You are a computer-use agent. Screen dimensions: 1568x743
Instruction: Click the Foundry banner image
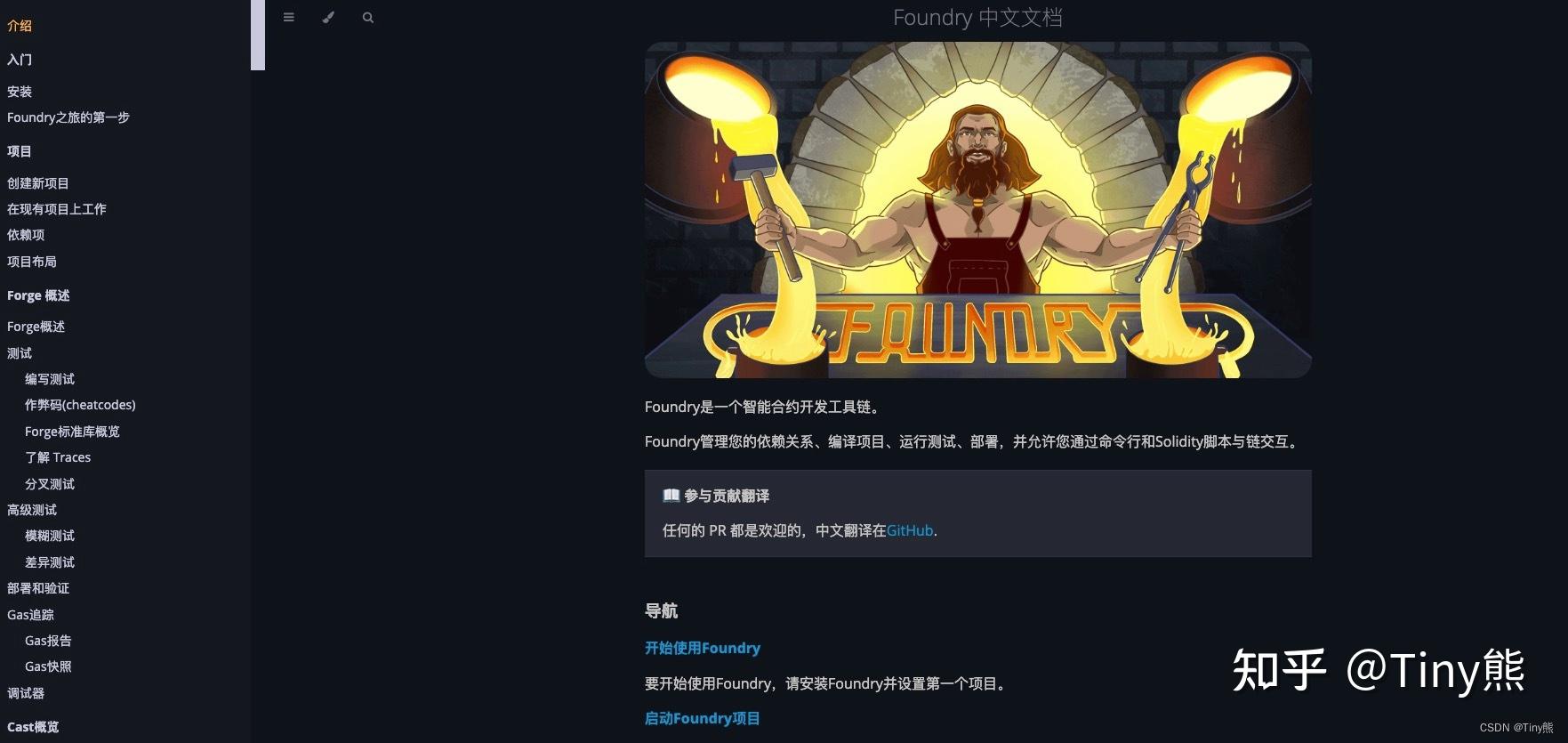pyautogui.click(x=977, y=210)
